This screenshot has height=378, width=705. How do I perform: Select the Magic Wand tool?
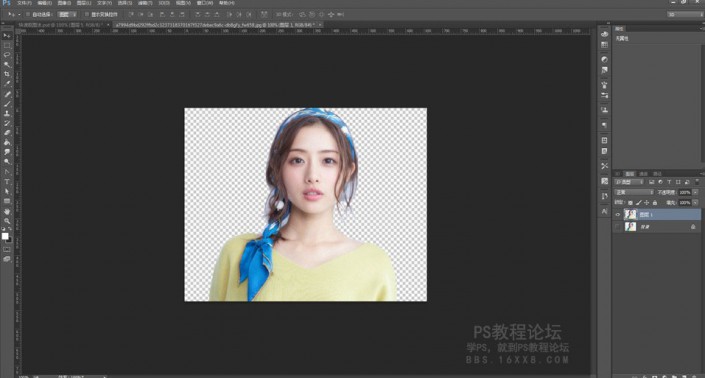point(7,64)
